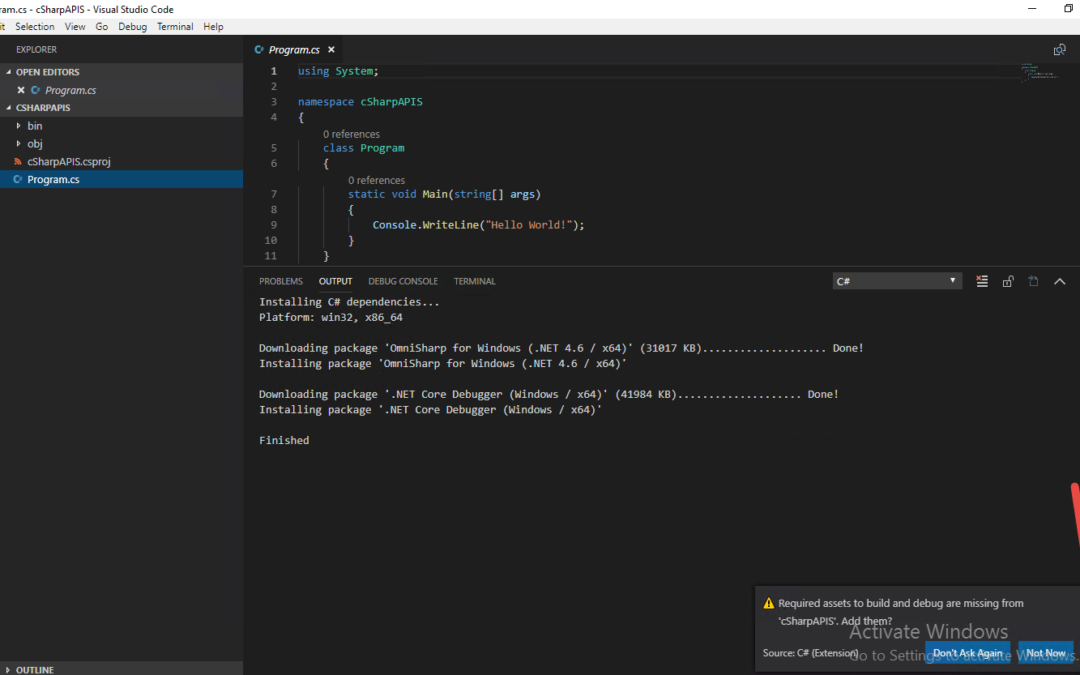The width and height of the screenshot is (1080, 675).
Task: Open the Go menu
Action: (x=102, y=26)
